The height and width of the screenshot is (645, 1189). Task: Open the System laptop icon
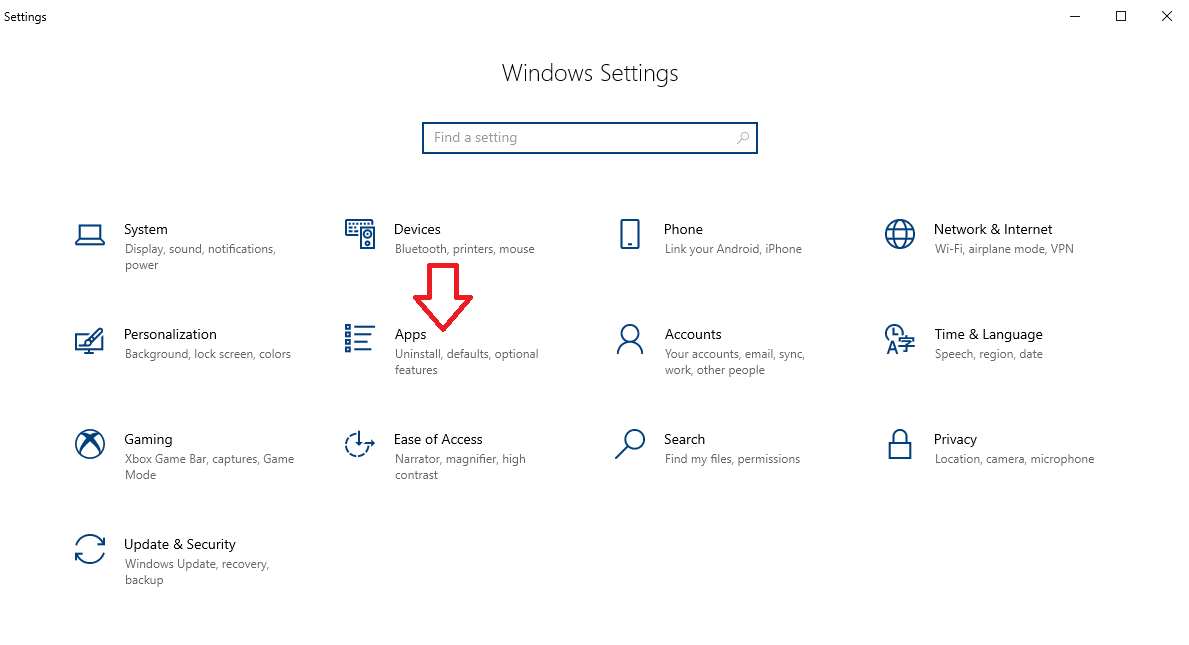[89, 235]
